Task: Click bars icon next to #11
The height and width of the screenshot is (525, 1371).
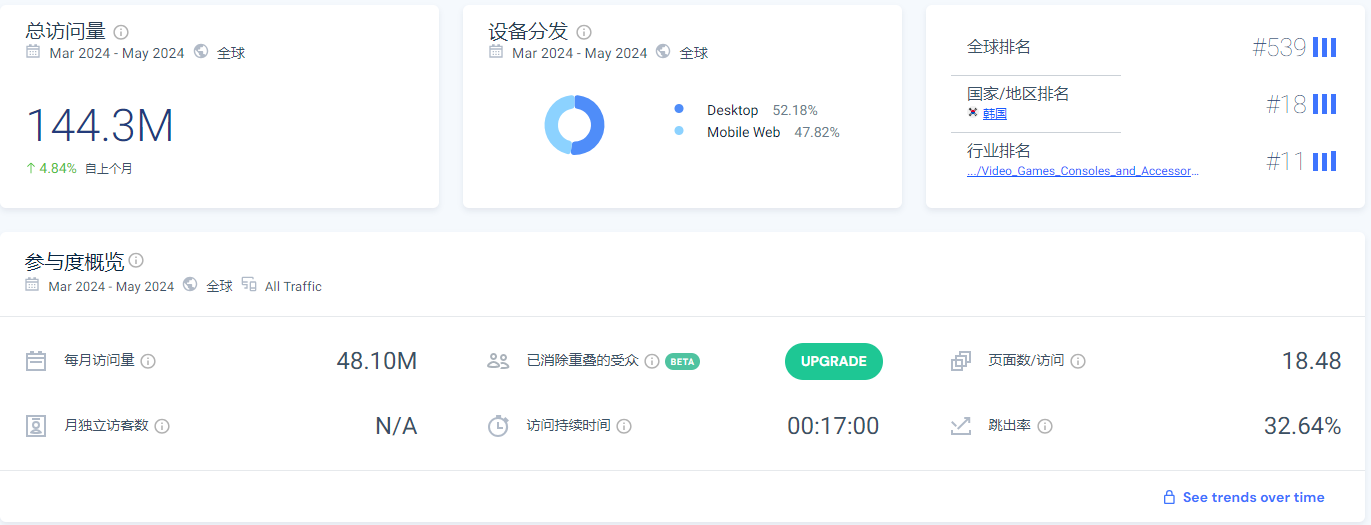Action: pyautogui.click(x=1325, y=161)
